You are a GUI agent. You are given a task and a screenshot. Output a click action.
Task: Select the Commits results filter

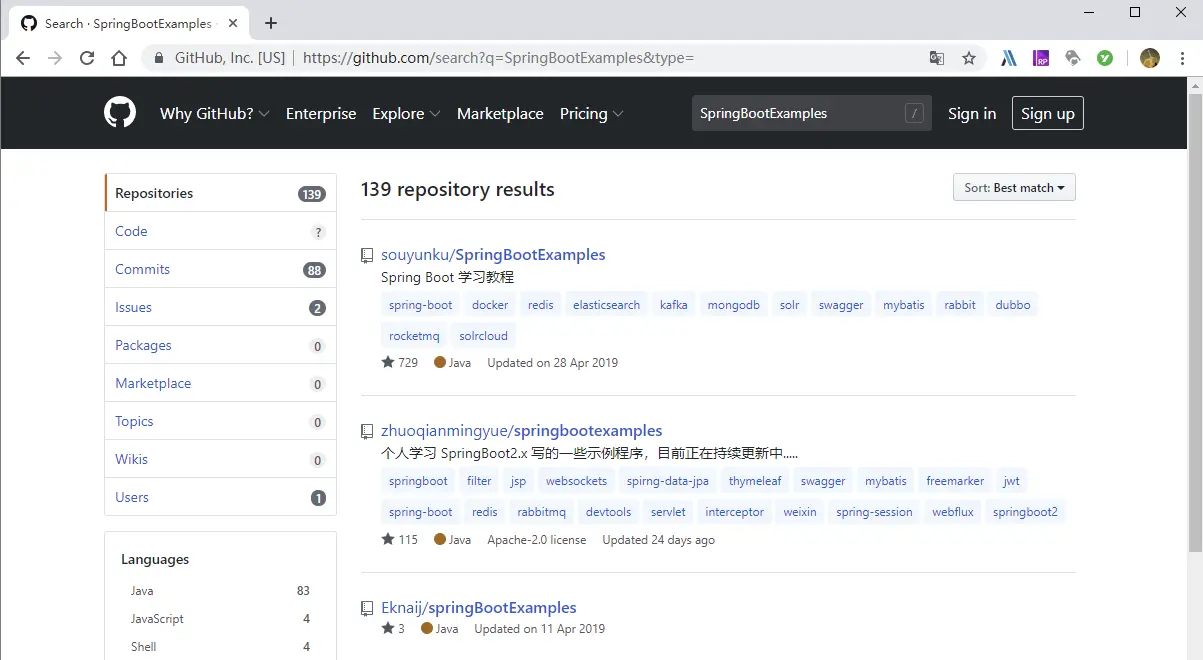click(x=220, y=269)
